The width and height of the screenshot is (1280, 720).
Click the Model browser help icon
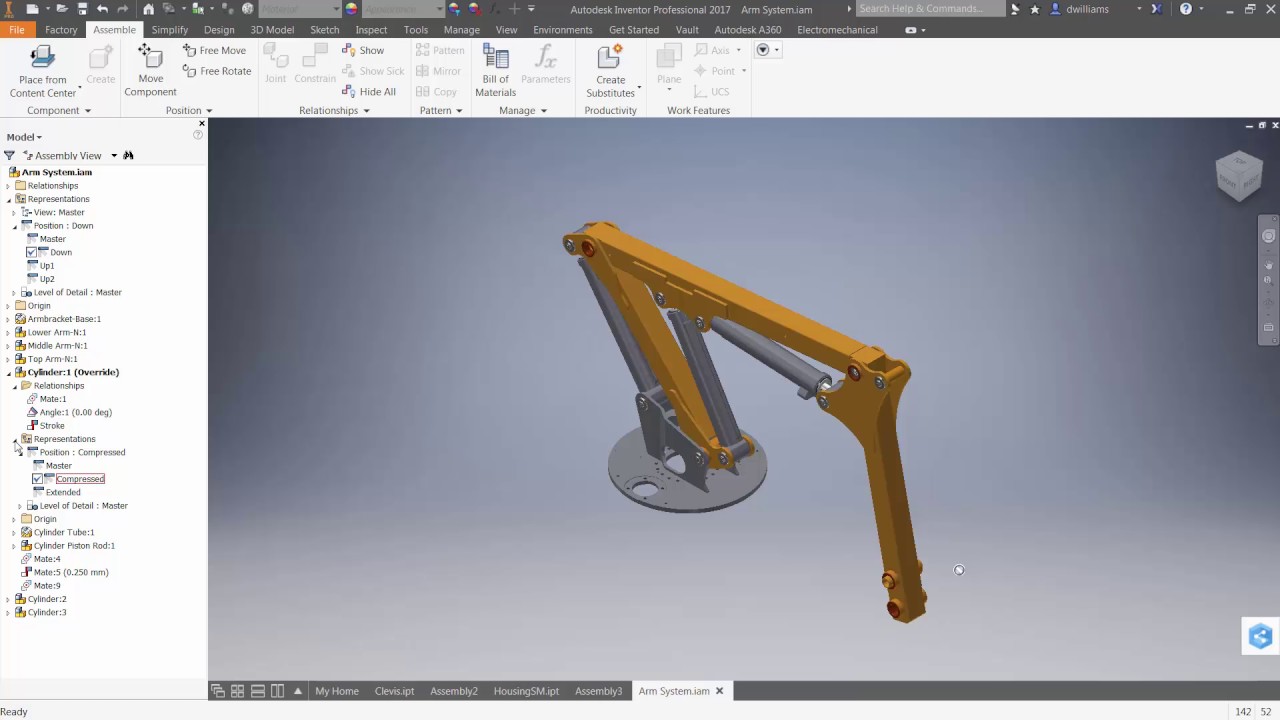pos(198,135)
